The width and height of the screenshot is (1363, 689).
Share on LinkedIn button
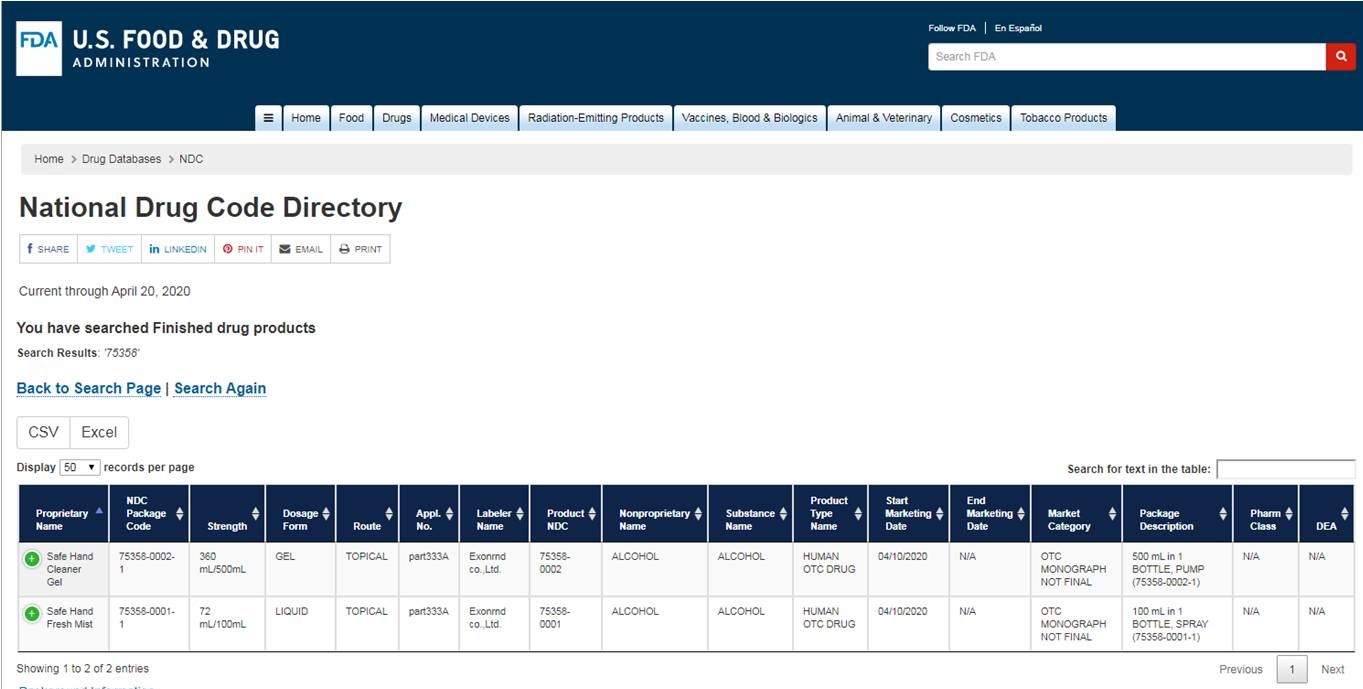178,249
